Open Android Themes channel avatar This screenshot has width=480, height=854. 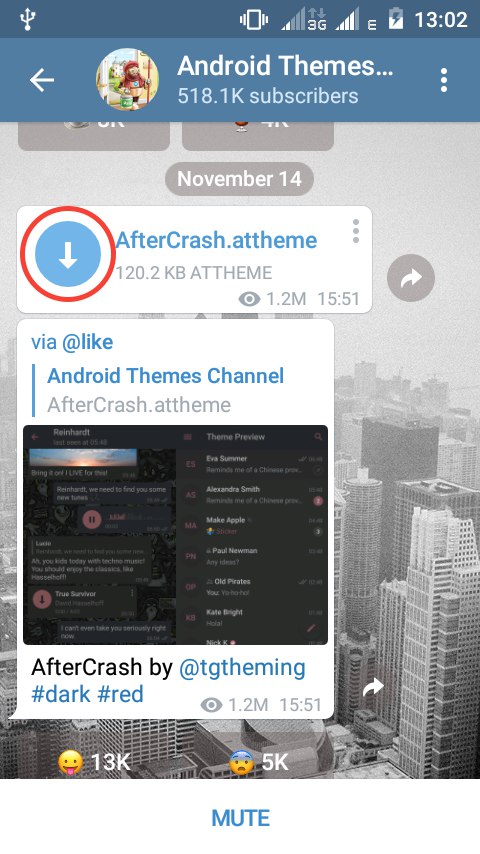tap(127, 80)
